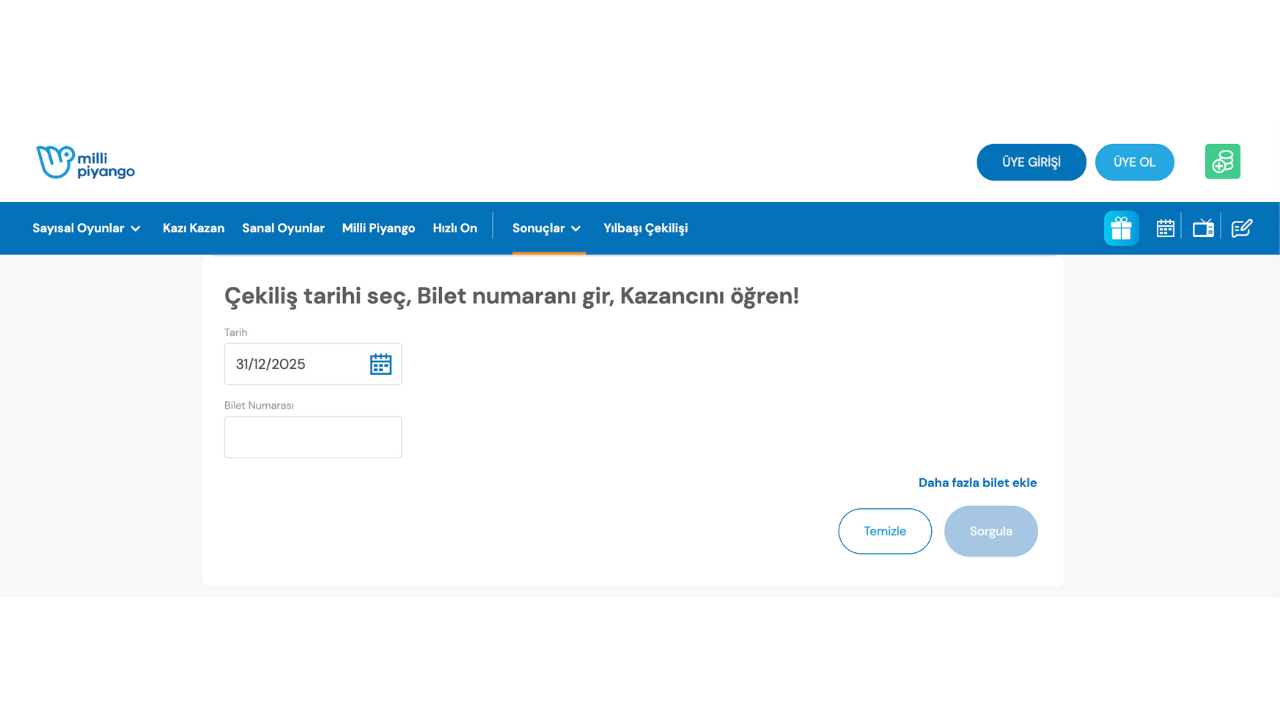Go to Sanal Oyunlar in the navbar
Screen dimensions: 1280x720
(x=283, y=228)
